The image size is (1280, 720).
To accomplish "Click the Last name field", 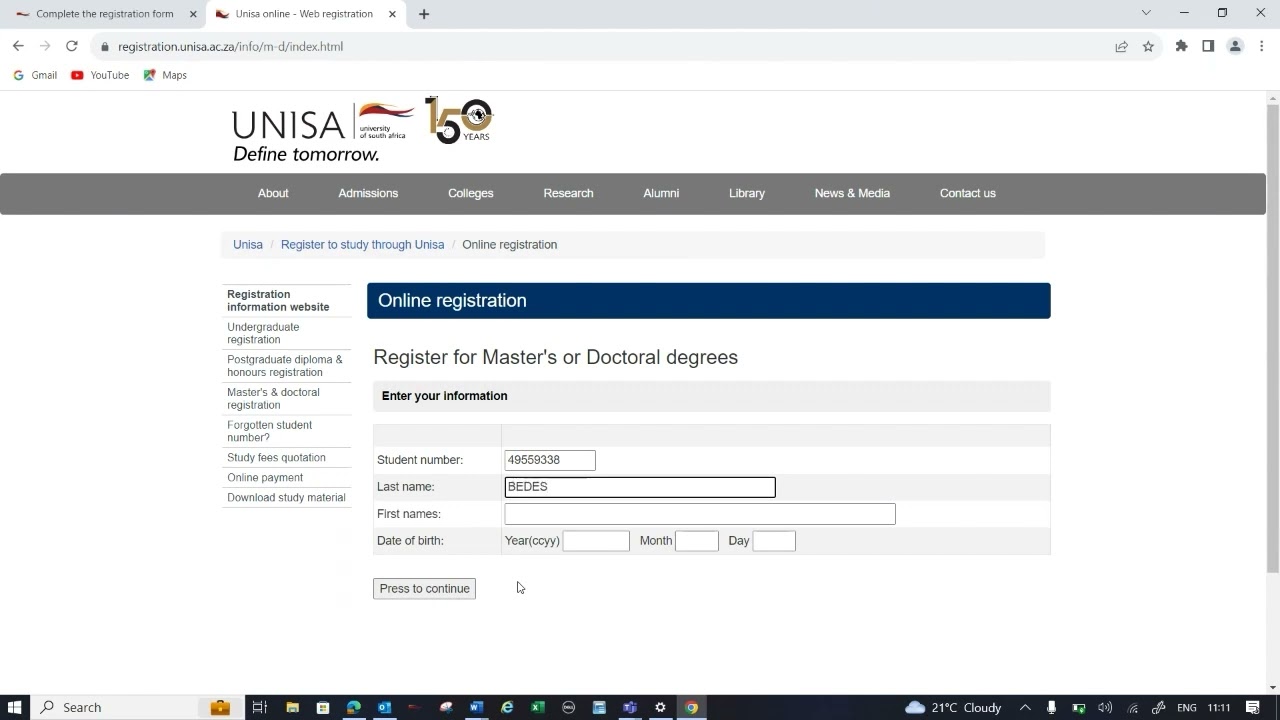I will click(640, 487).
